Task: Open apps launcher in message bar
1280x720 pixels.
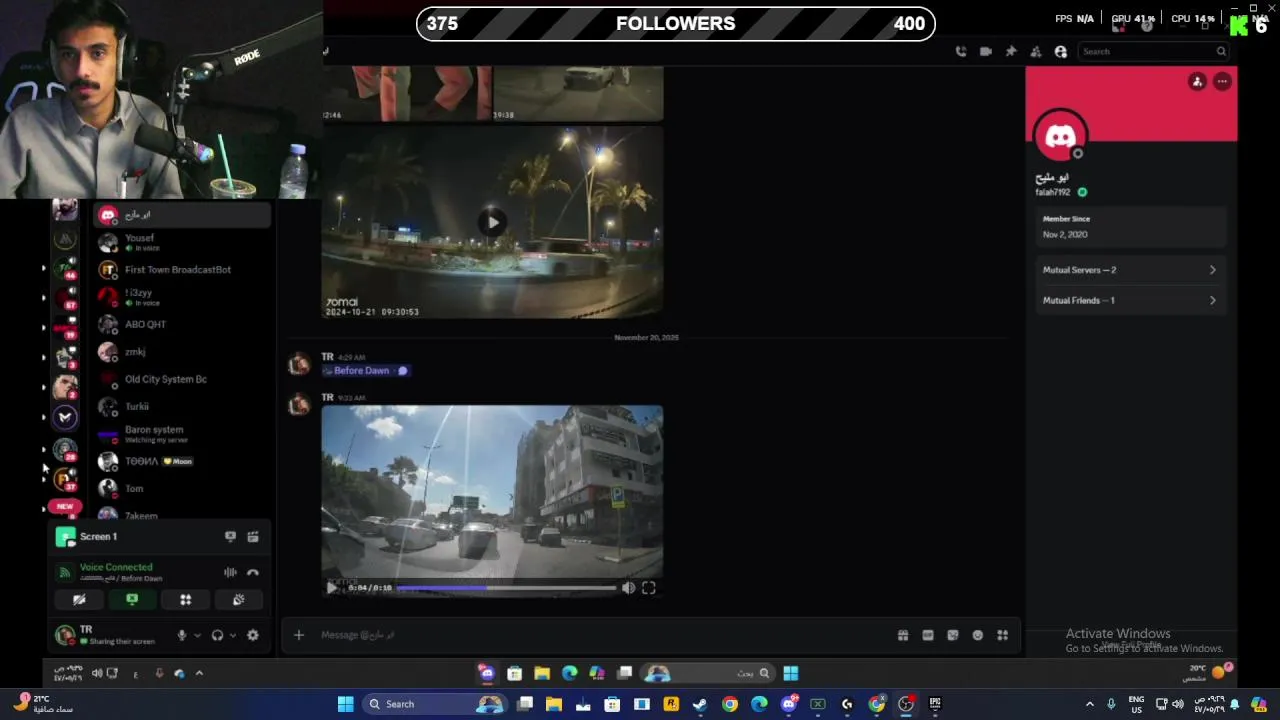Action: tap(1003, 635)
